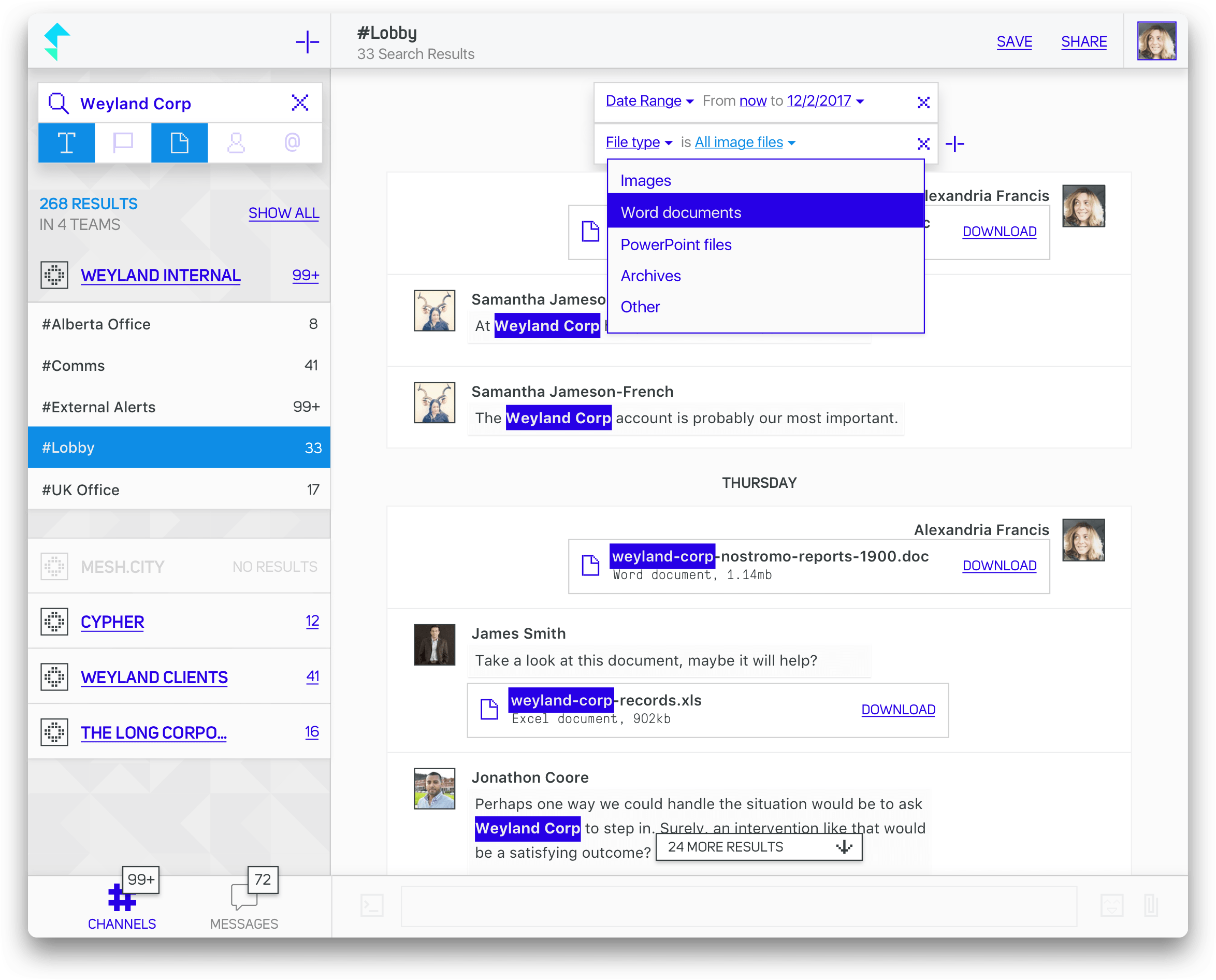Select Images from the dropdown
Image resolution: width=1216 pixels, height=980 pixels.
(x=765, y=181)
